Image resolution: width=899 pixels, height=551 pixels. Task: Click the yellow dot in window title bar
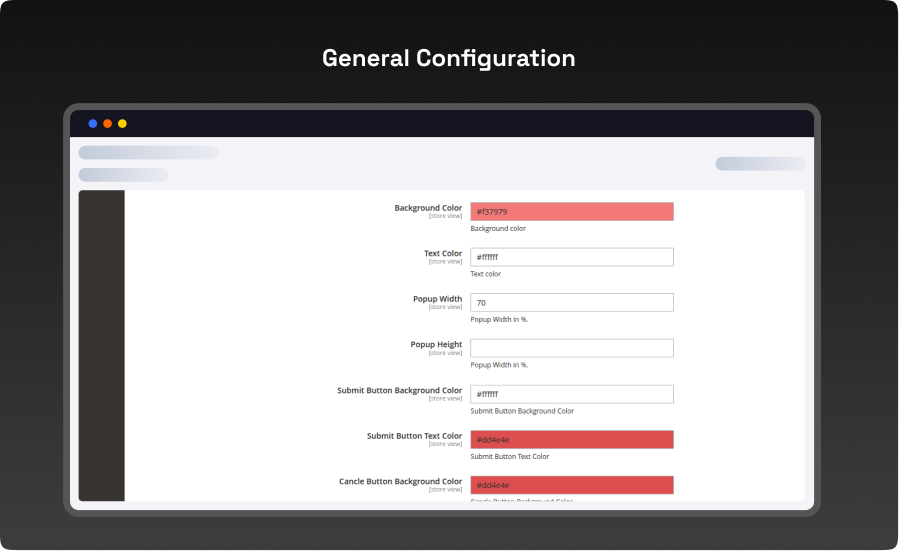pos(122,124)
